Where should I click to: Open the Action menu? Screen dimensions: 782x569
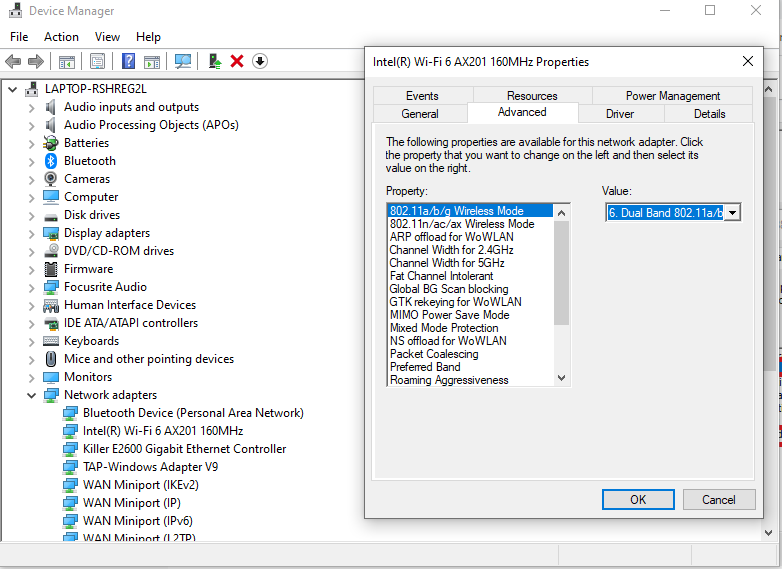coord(61,37)
